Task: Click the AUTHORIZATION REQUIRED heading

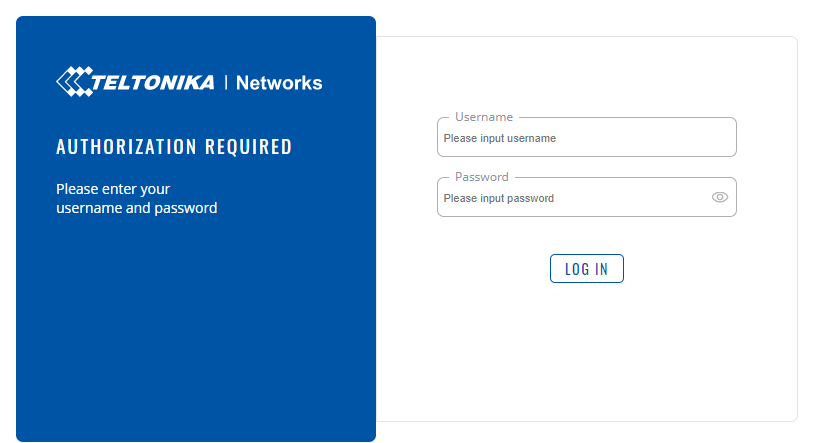Action: [x=174, y=147]
